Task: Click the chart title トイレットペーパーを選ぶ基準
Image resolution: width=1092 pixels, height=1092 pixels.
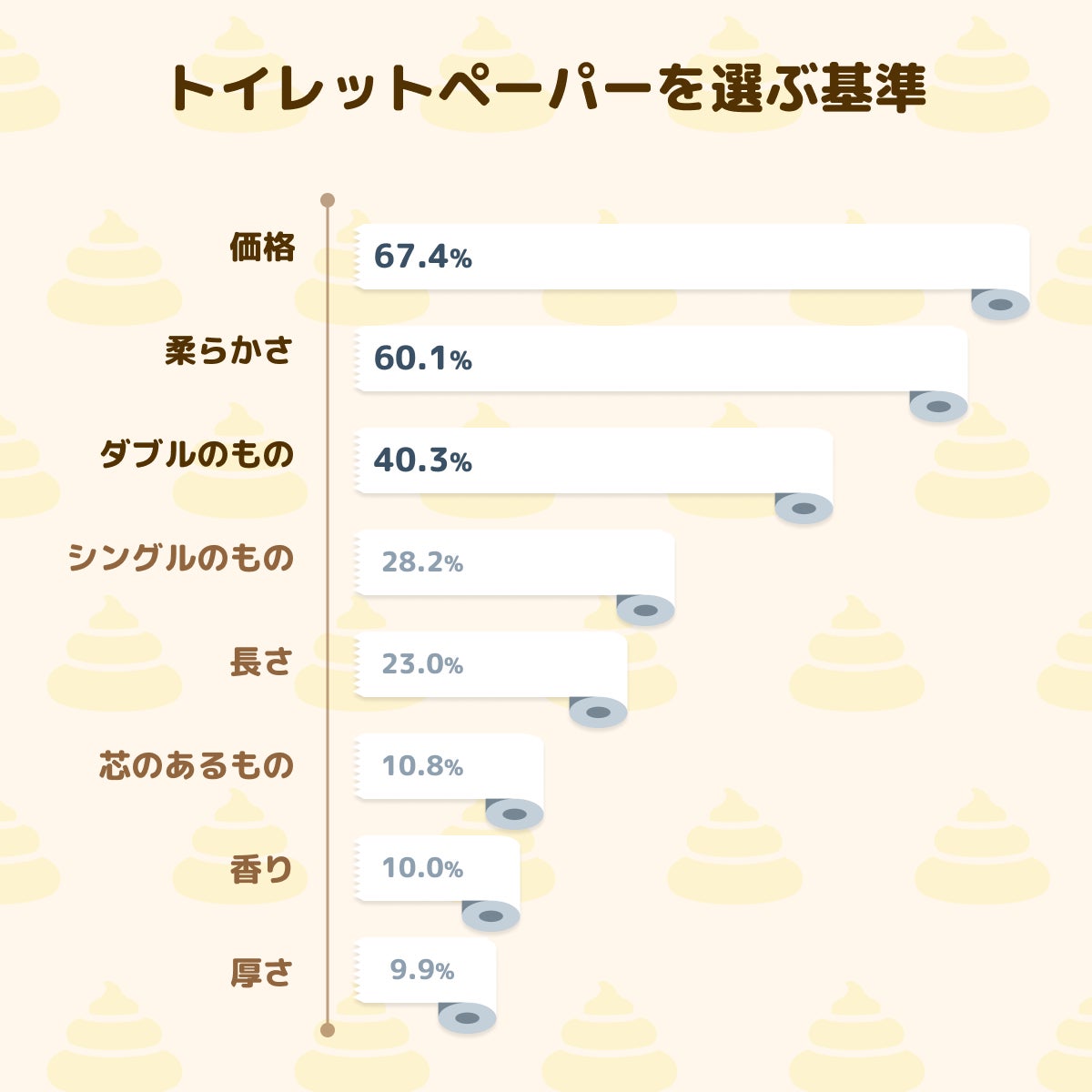Action: 546,88
